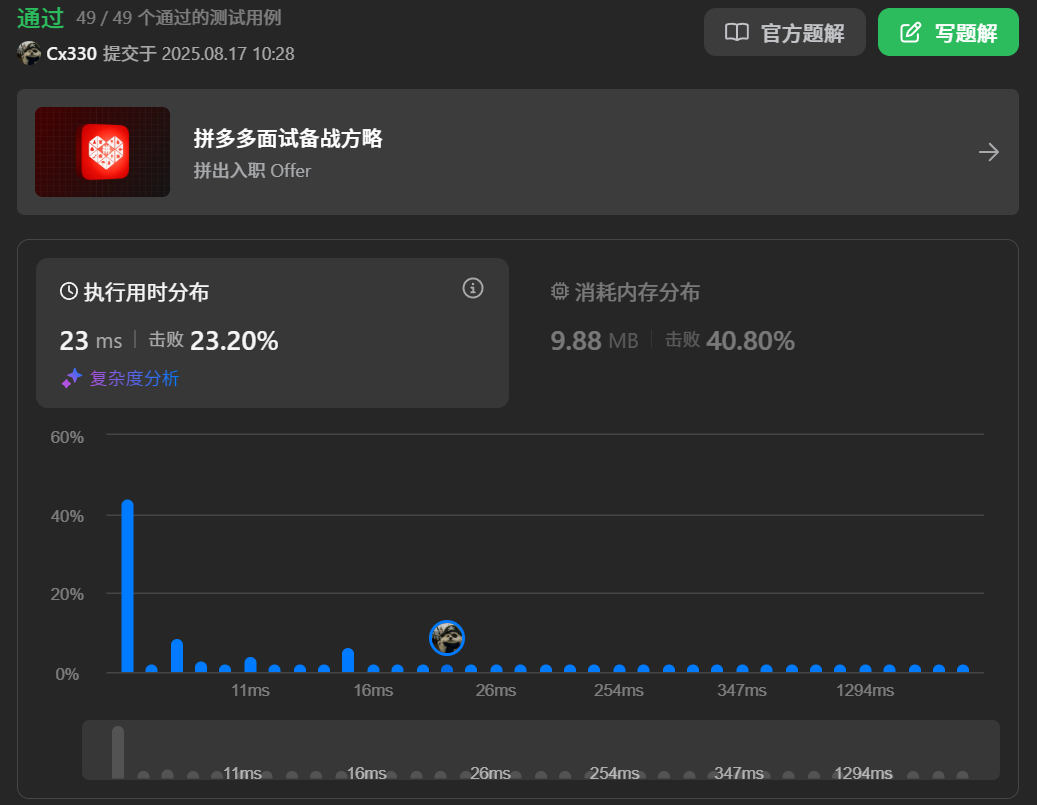Click the 40.80% memory beat percentage
This screenshot has height=805, width=1037.
click(750, 341)
